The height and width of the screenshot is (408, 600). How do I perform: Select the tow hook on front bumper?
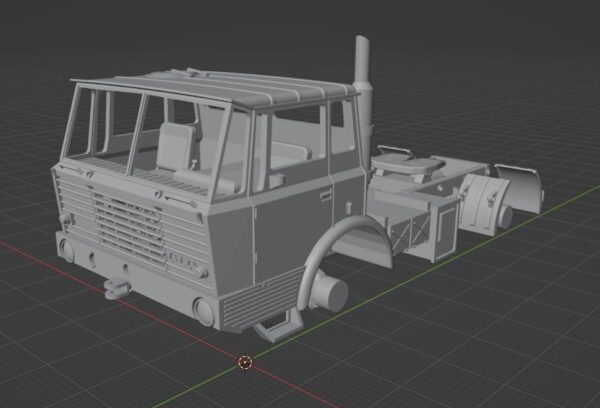point(117,289)
